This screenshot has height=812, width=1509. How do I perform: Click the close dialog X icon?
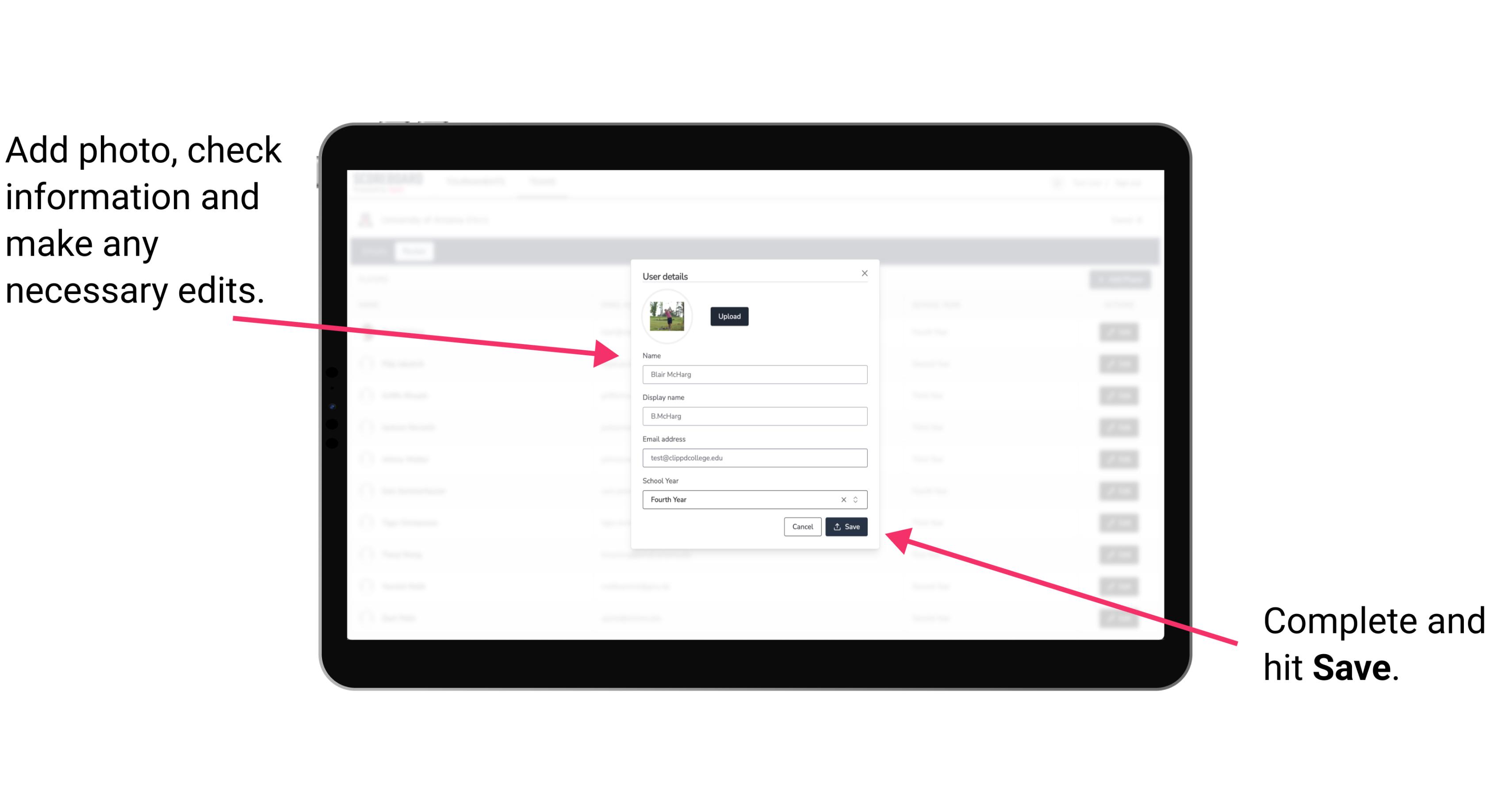click(865, 273)
